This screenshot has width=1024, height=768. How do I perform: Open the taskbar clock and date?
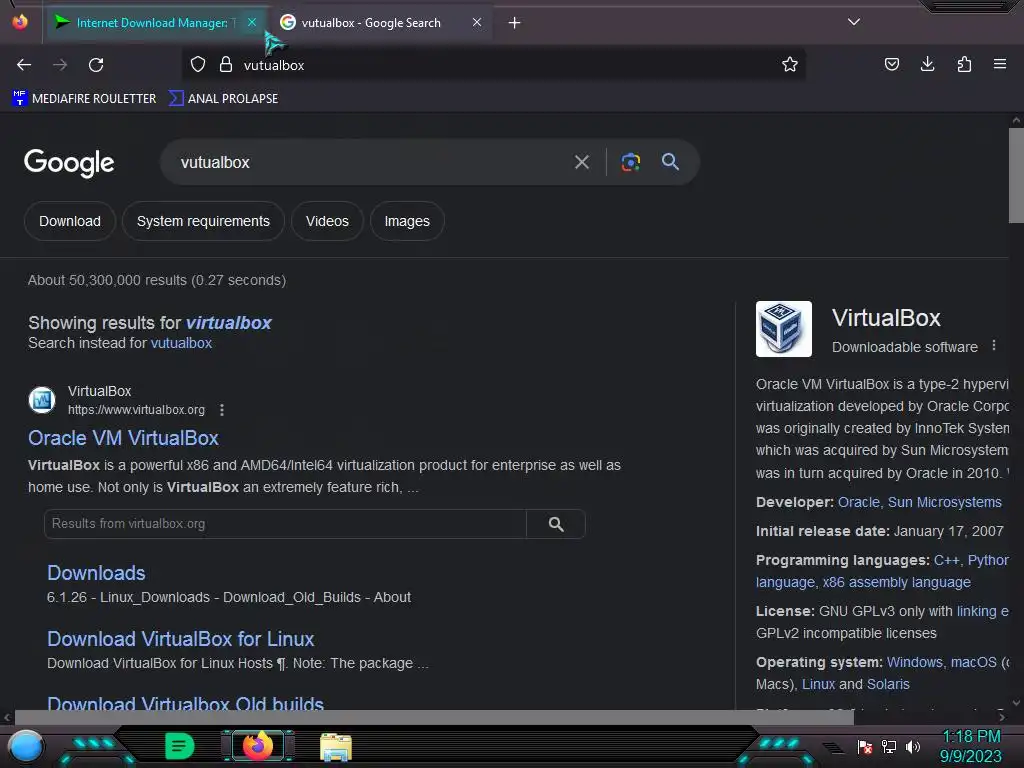point(971,746)
